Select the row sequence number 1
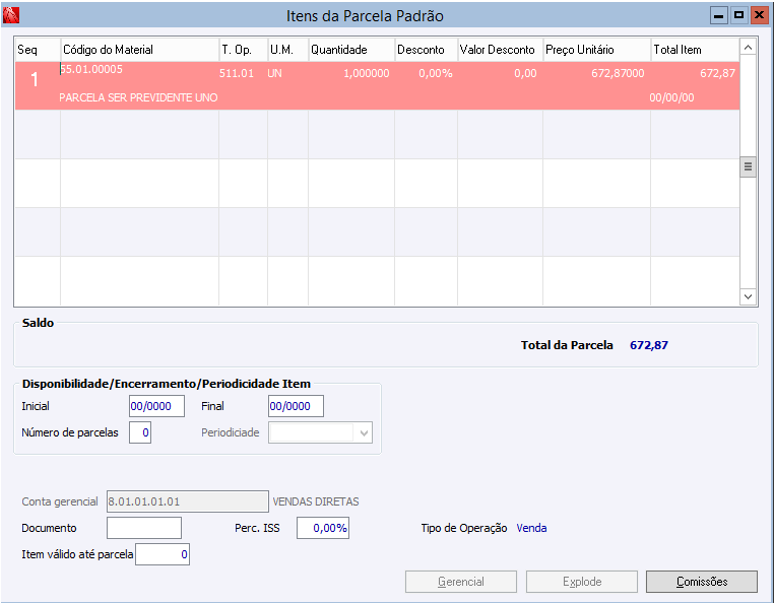 (x=35, y=80)
